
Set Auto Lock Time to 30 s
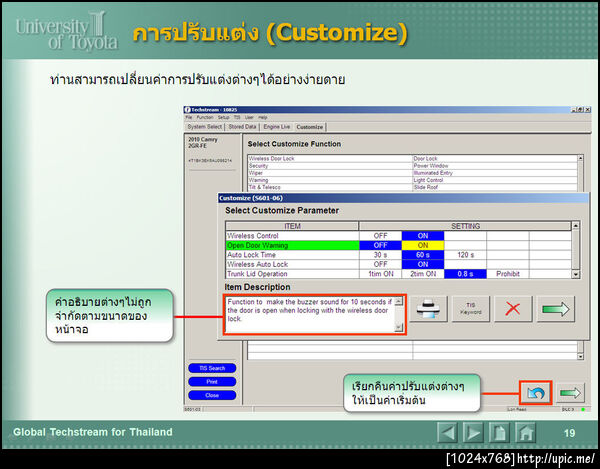click(380, 255)
